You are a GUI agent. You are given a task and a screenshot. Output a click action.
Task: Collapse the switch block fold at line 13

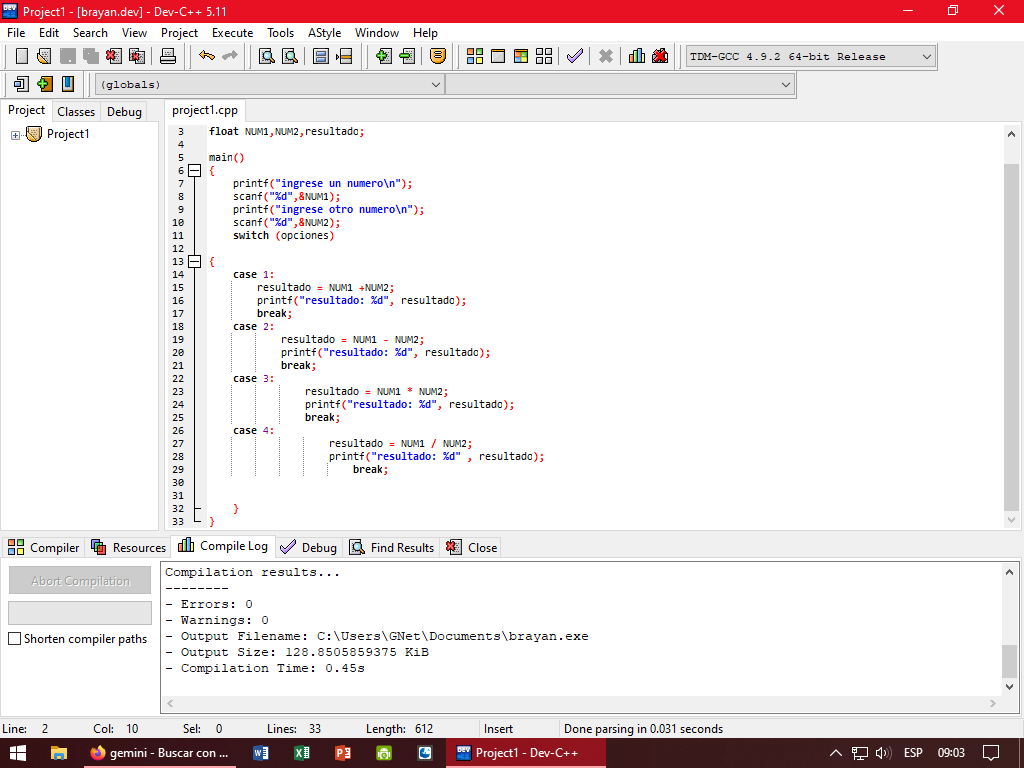195,262
